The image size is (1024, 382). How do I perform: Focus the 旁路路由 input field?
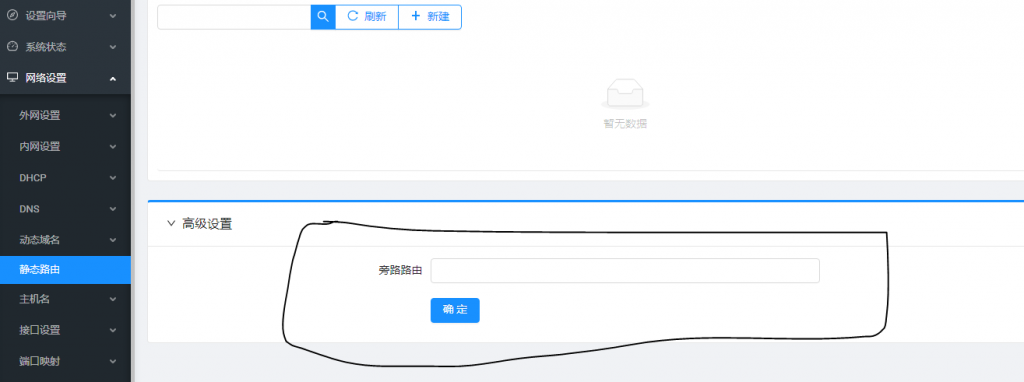(625, 270)
